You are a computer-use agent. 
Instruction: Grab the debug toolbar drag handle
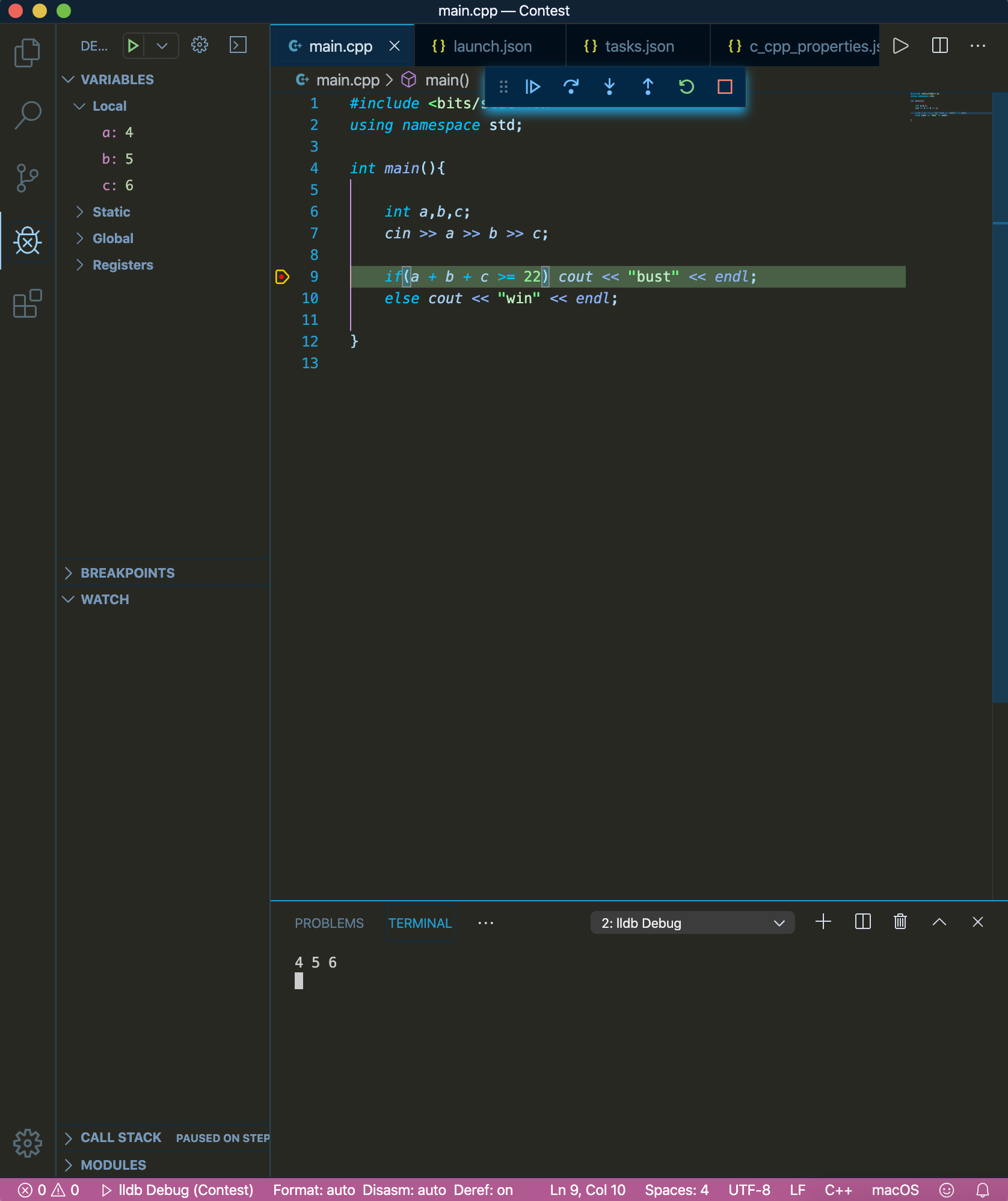[503, 87]
